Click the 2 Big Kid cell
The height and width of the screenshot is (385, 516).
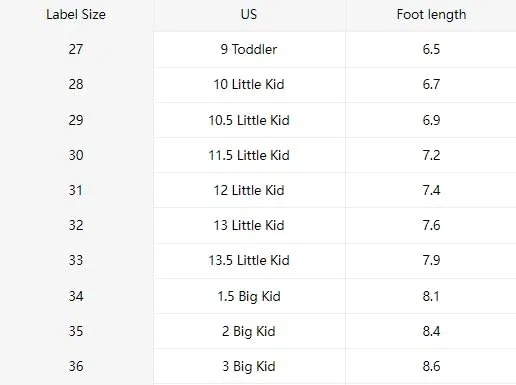point(249,331)
